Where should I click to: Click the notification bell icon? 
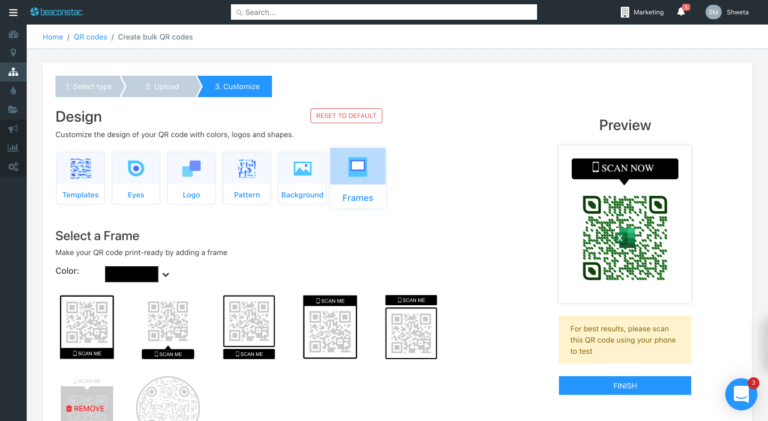681,12
